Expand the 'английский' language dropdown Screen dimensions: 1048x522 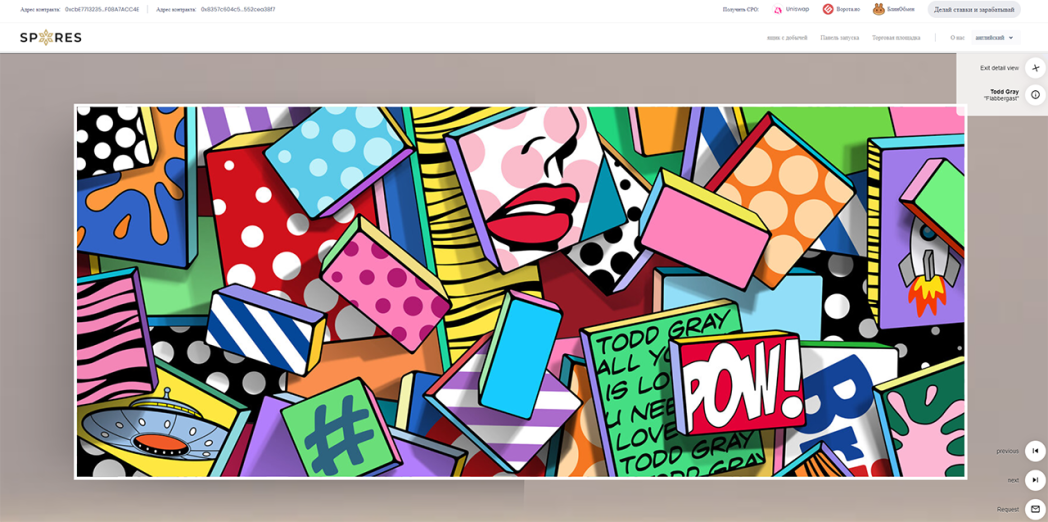click(995, 37)
